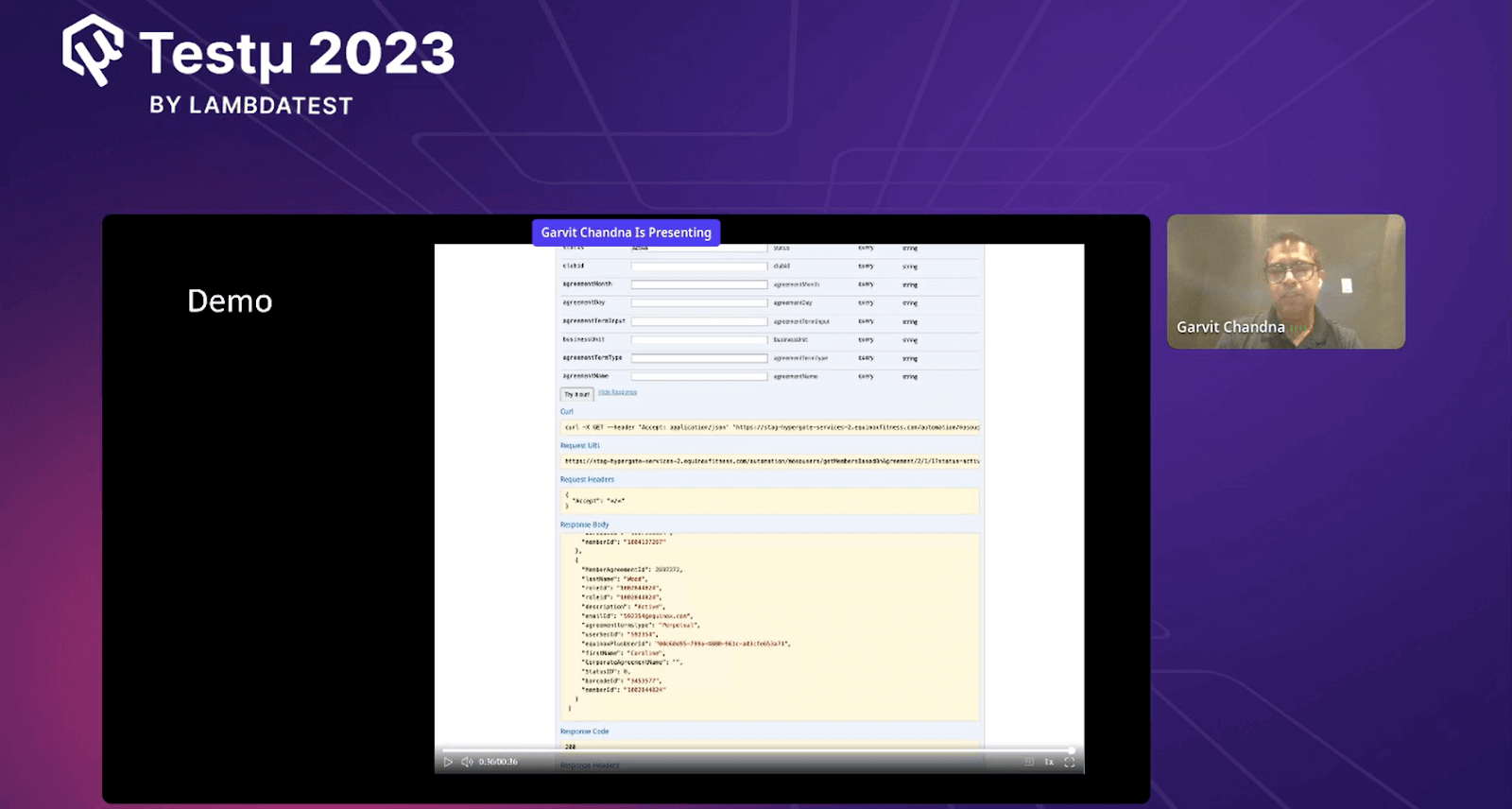Change the 1x playback speed
Screen dimensions: 1512x809
click(1049, 762)
